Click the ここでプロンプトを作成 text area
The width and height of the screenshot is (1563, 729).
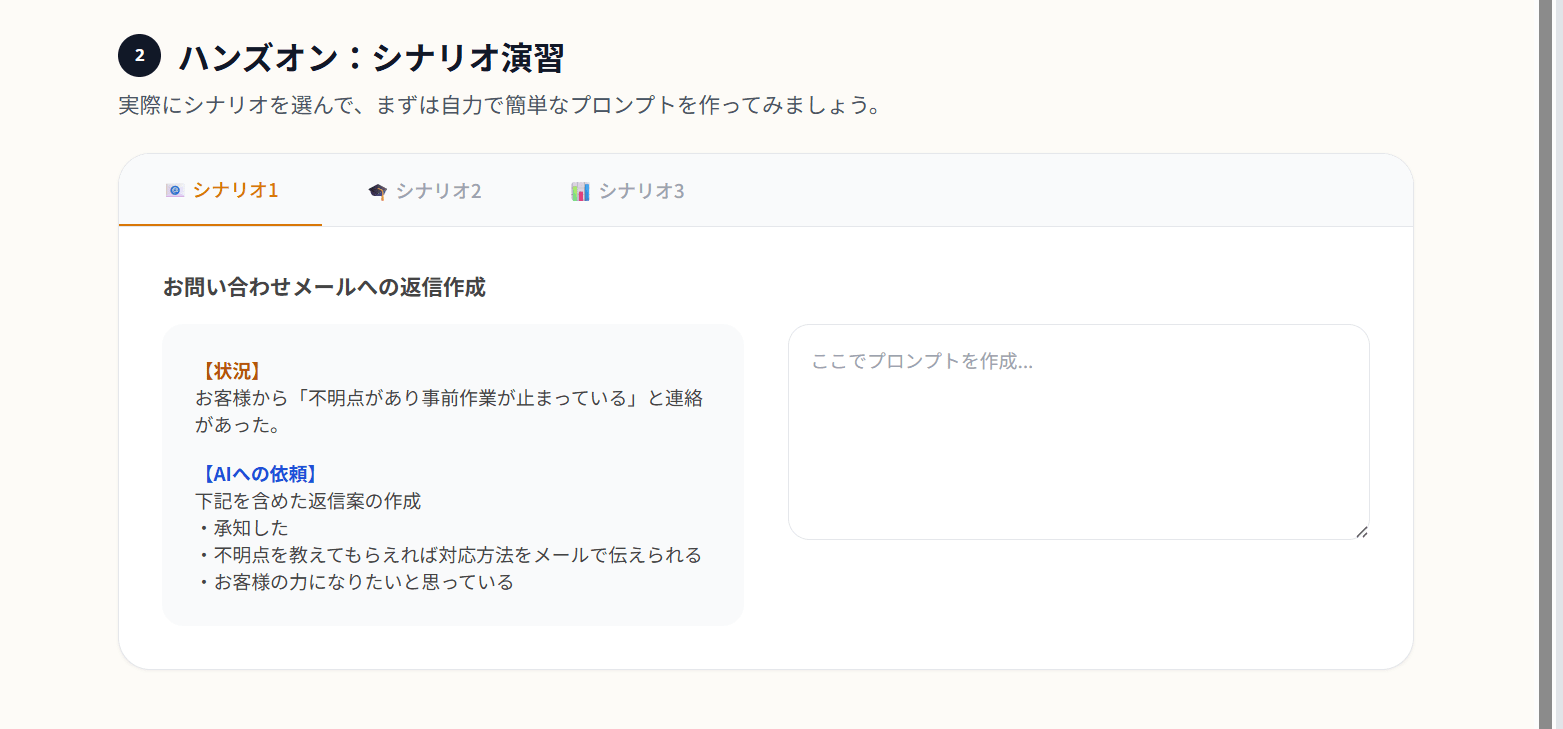[x=1078, y=432]
